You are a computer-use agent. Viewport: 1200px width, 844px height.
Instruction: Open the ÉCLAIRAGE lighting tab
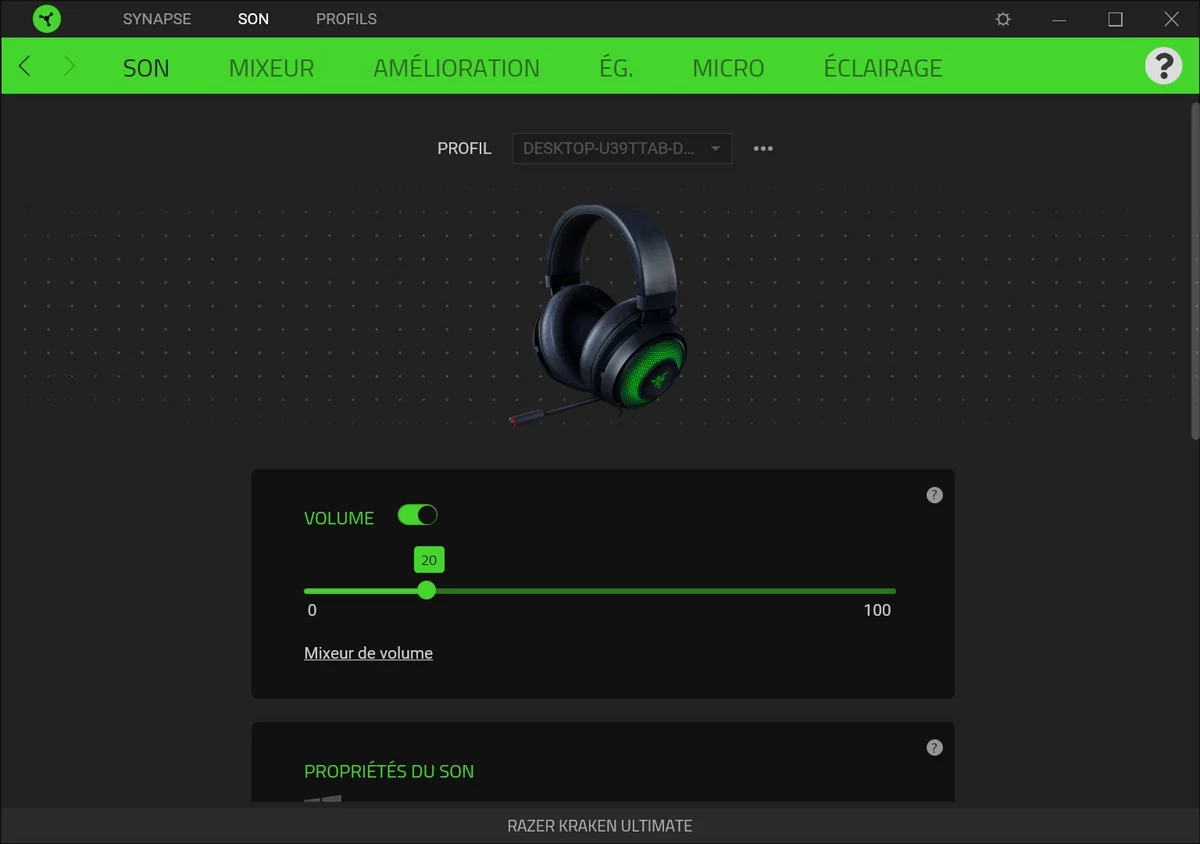(x=883, y=68)
